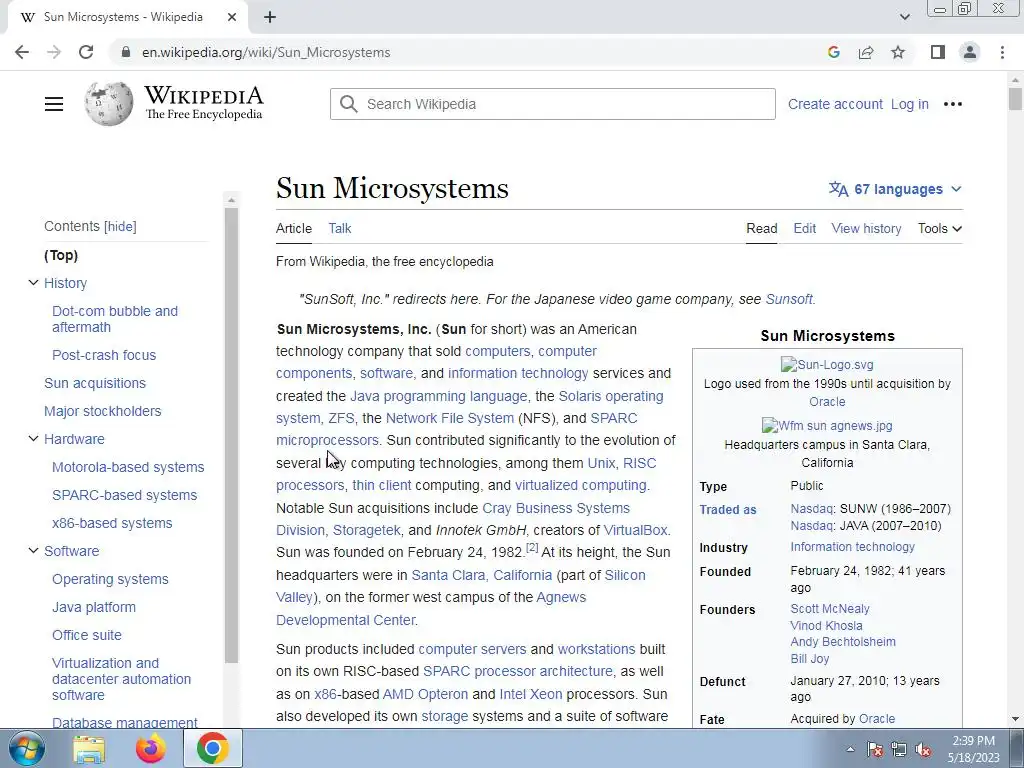This screenshot has height=768, width=1024.
Task: Collapse the Hardware section in contents
Action: 33,439
